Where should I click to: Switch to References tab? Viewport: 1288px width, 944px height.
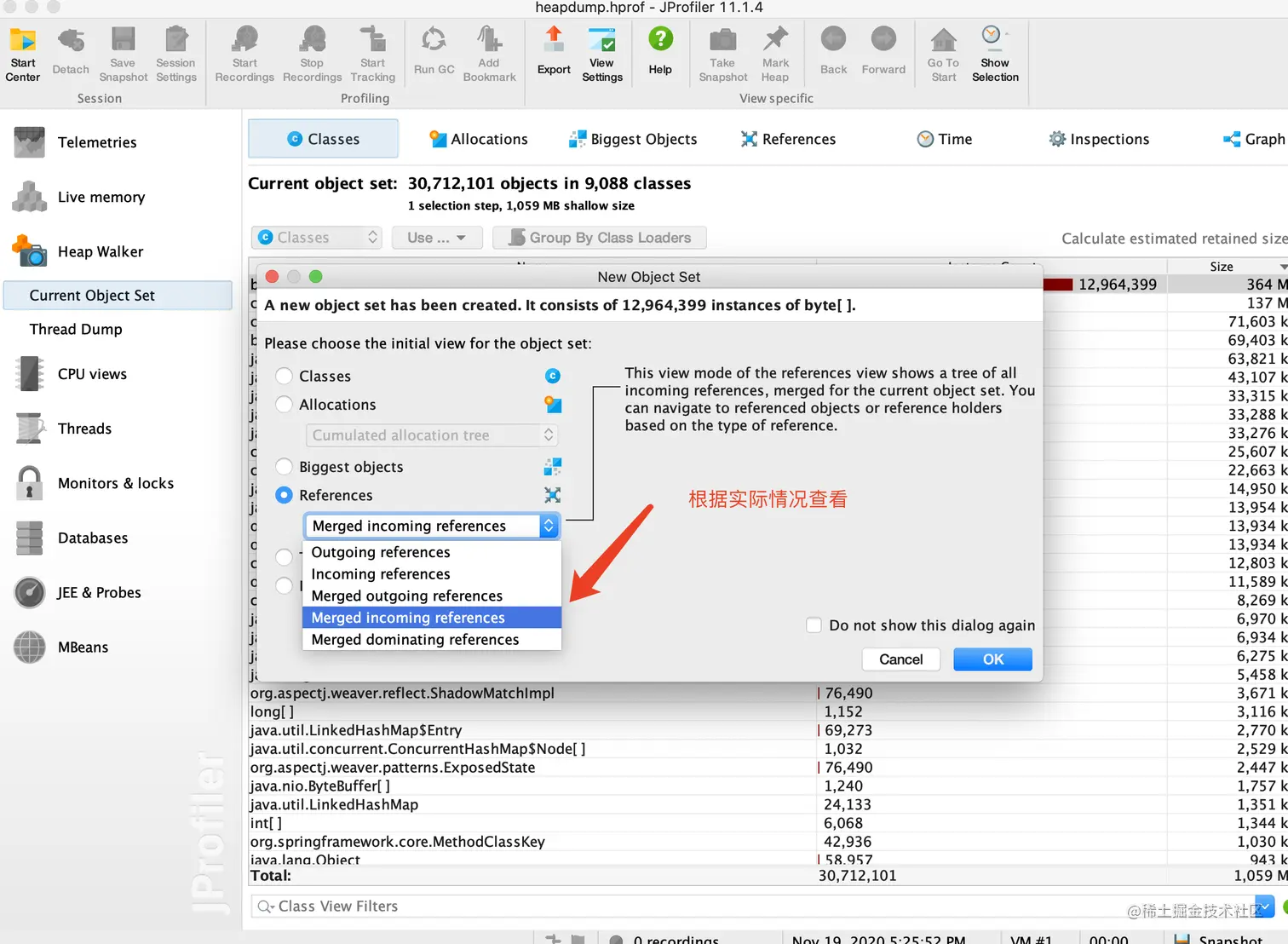pyautogui.click(x=788, y=139)
